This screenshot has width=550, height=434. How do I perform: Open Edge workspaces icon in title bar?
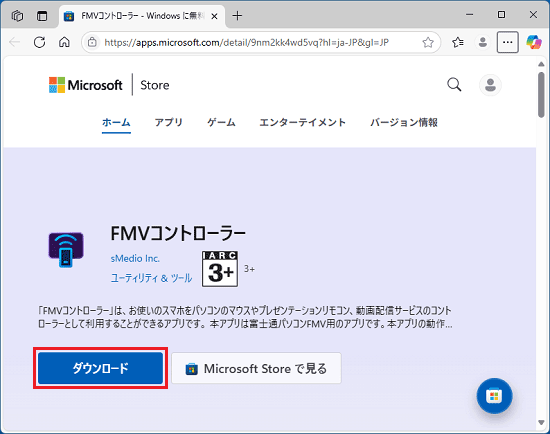[17, 16]
